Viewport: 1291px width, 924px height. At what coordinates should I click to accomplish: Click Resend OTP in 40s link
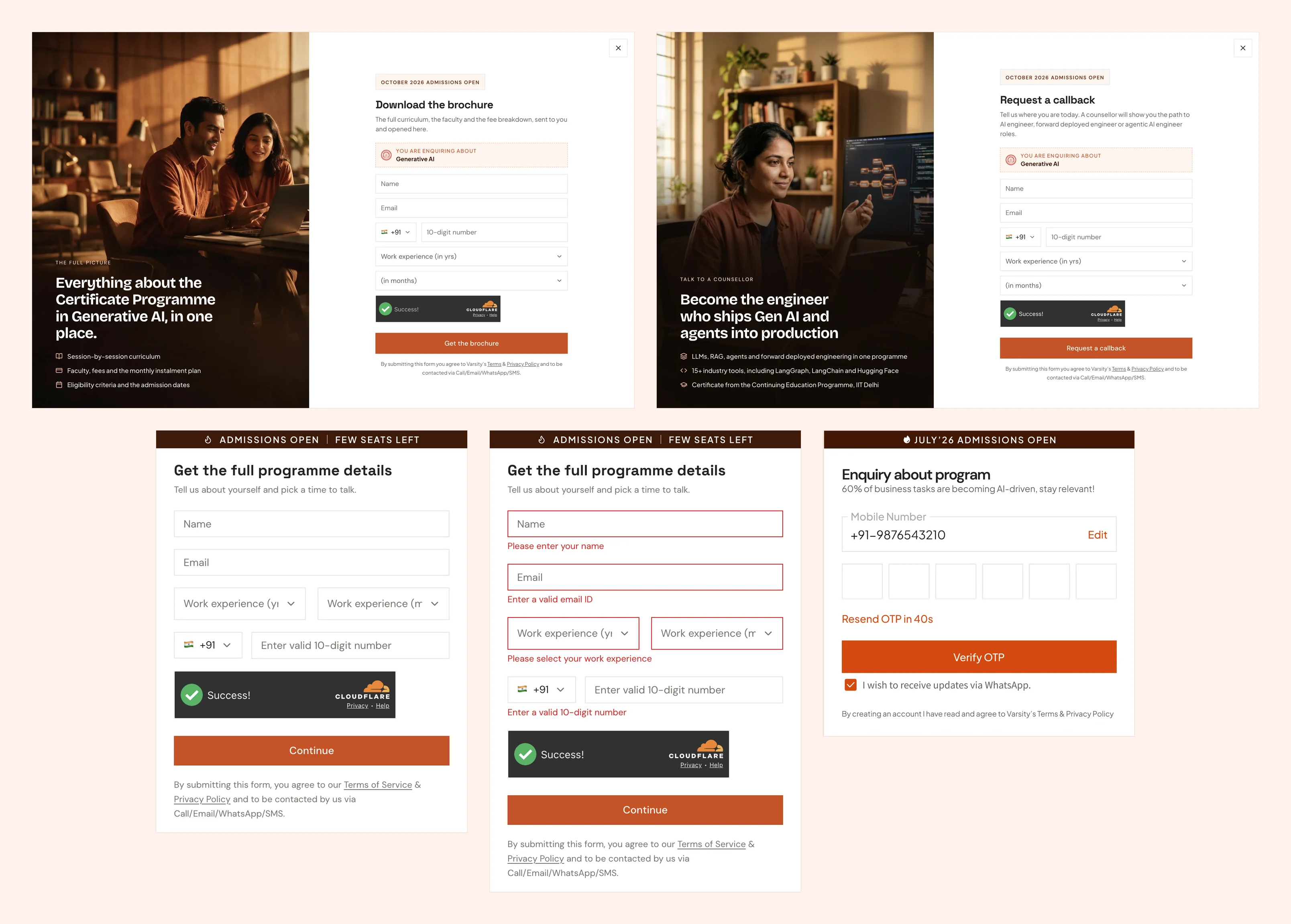[x=887, y=619]
